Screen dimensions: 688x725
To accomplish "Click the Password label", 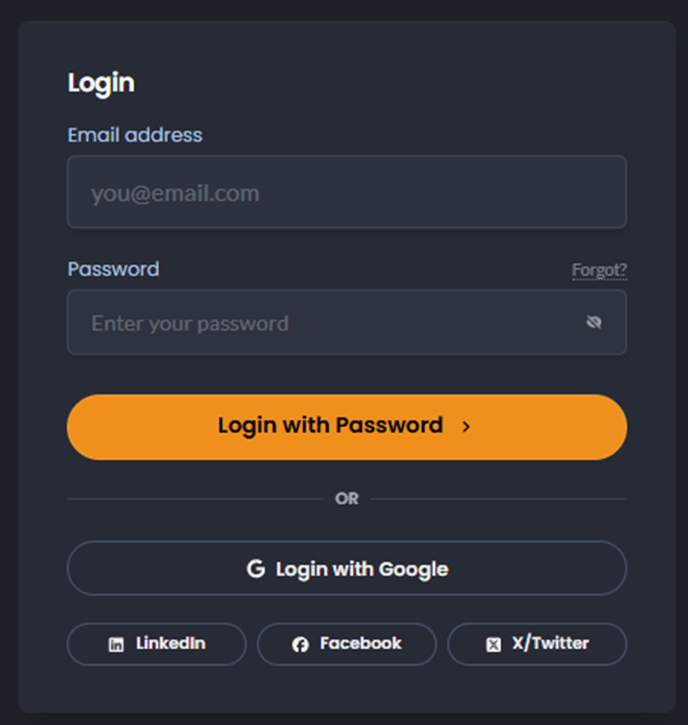I will (x=113, y=269).
